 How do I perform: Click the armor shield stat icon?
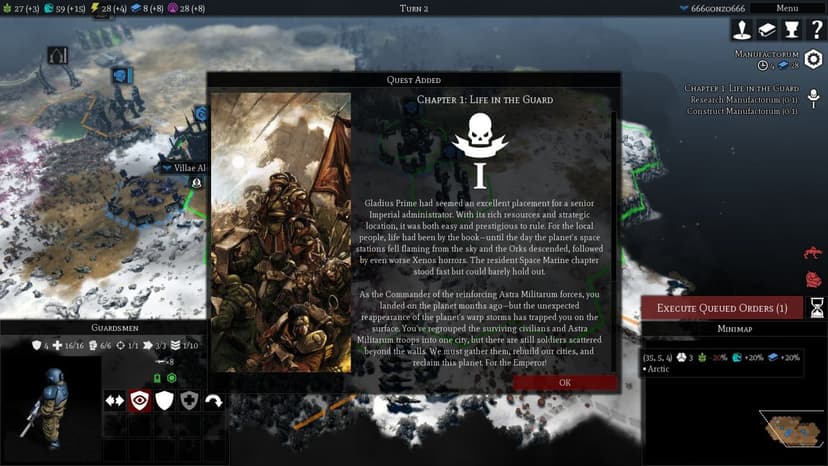coord(36,346)
